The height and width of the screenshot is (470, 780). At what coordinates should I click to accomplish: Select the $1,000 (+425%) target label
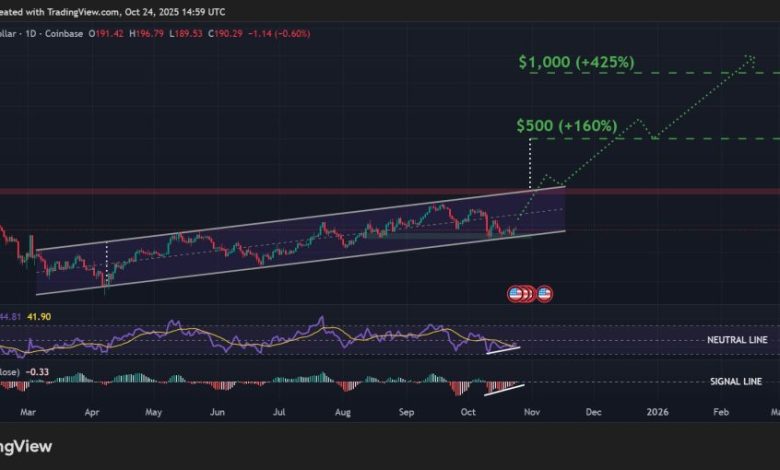tap(576, 62)
